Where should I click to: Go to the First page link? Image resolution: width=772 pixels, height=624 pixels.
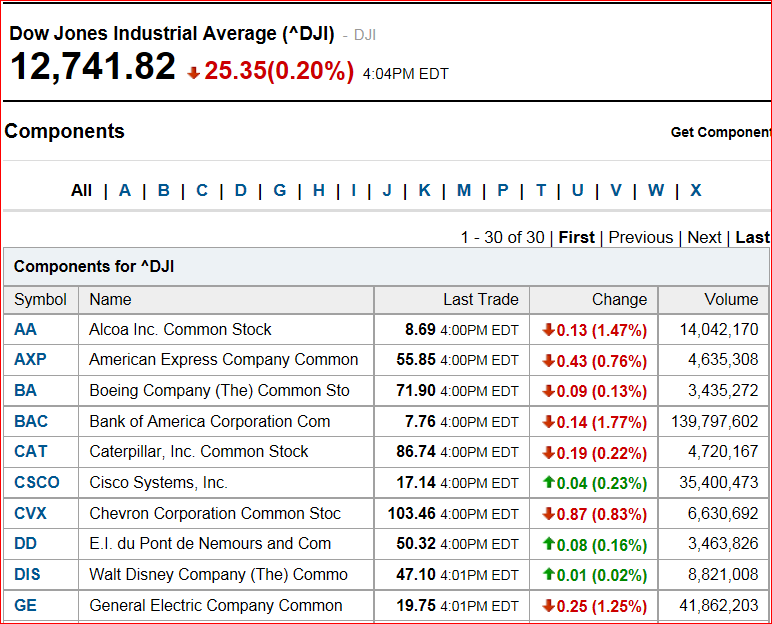(x=577, y=237)
